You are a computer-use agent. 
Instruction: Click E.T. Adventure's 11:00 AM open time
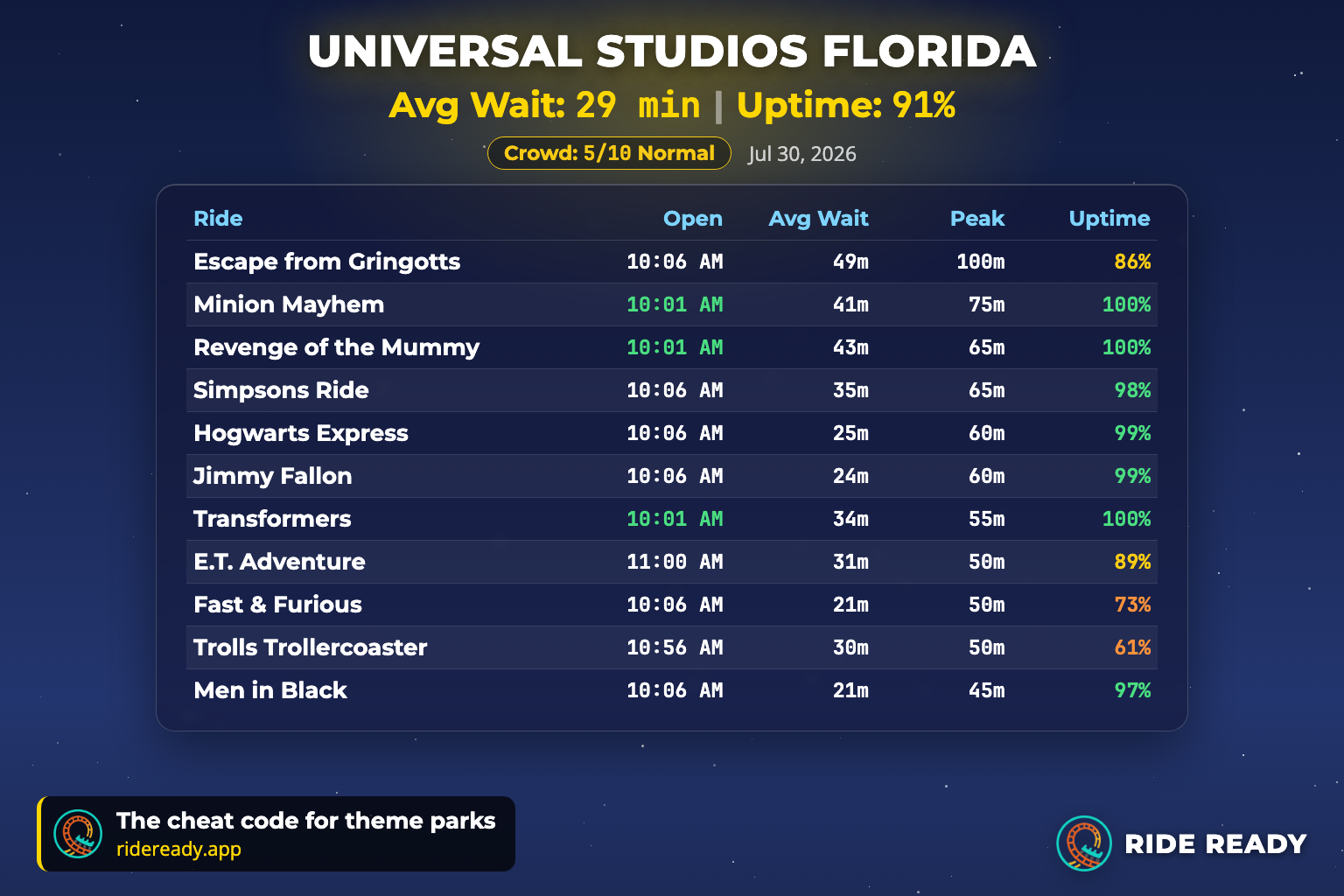(675, 562)
